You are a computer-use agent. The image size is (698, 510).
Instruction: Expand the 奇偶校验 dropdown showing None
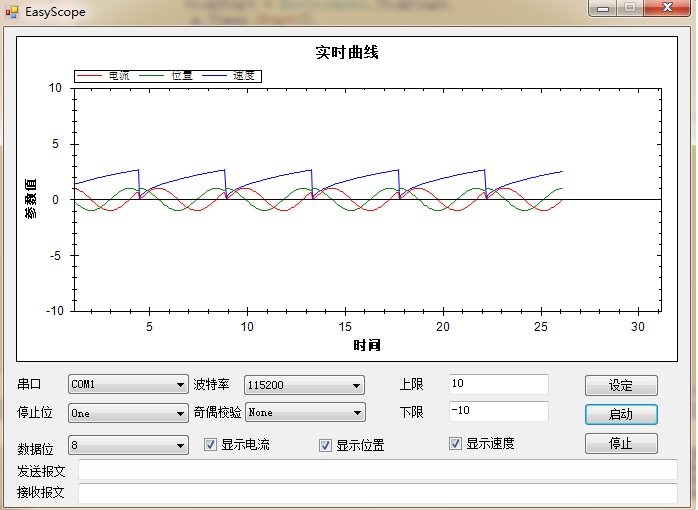[304, 412]
